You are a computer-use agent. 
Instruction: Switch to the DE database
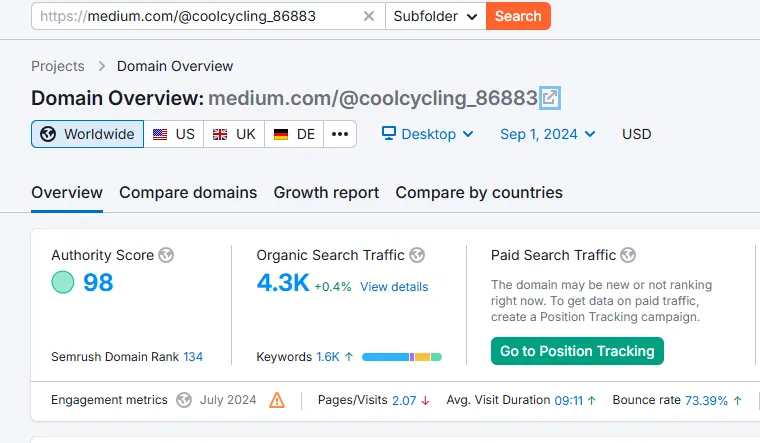pyautogui.click(x=294, y=134)
